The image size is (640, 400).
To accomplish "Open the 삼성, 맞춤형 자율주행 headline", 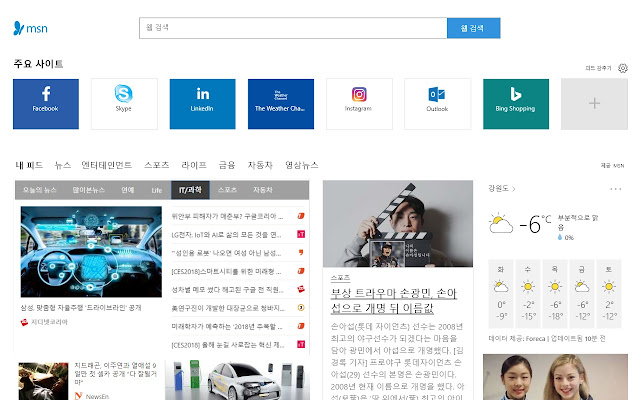I will (81, 307).
